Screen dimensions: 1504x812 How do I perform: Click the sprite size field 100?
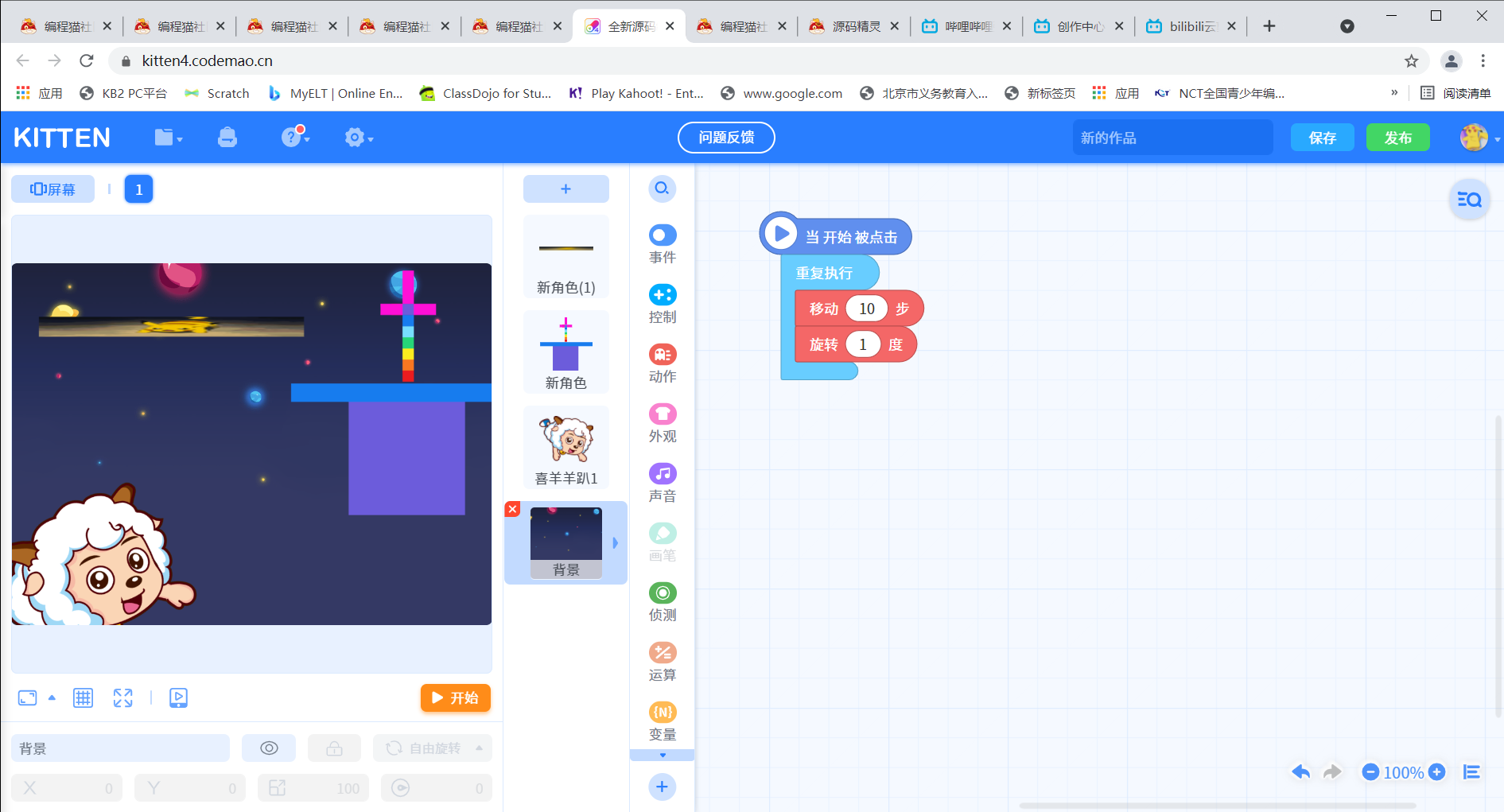[313, 787]
